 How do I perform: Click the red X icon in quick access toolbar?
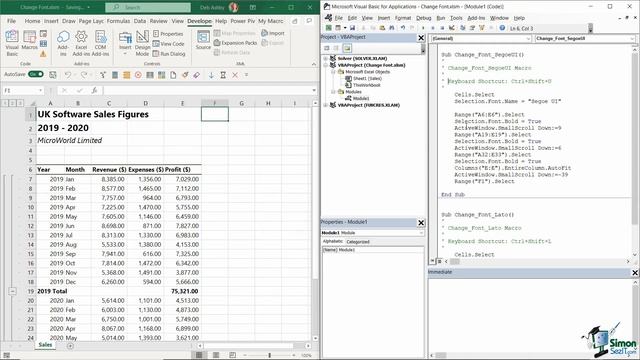(x=235, y=75)
